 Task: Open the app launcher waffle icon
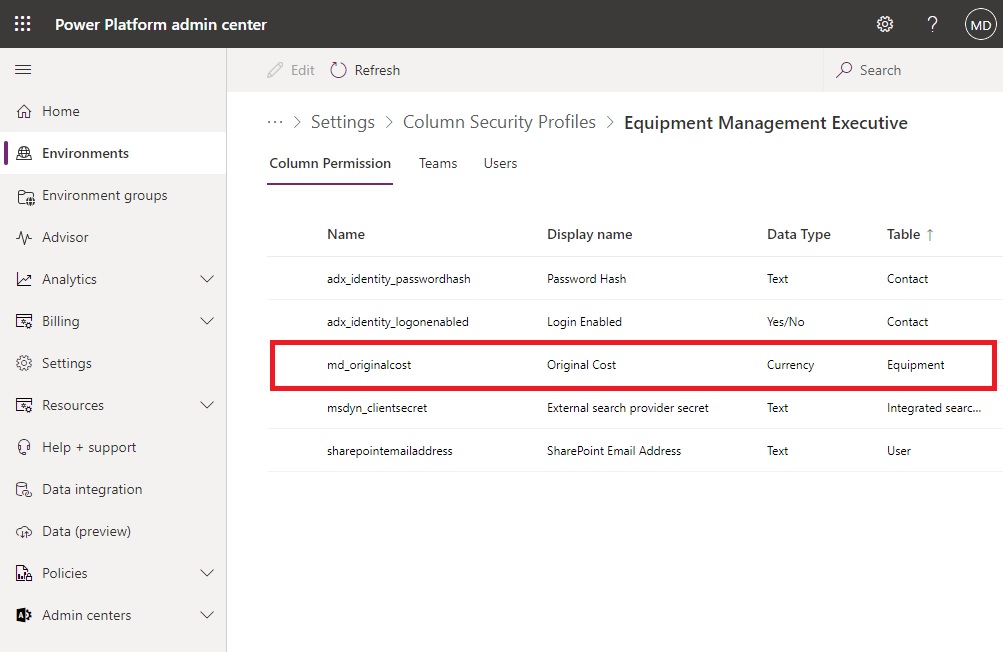click(22, 24)
